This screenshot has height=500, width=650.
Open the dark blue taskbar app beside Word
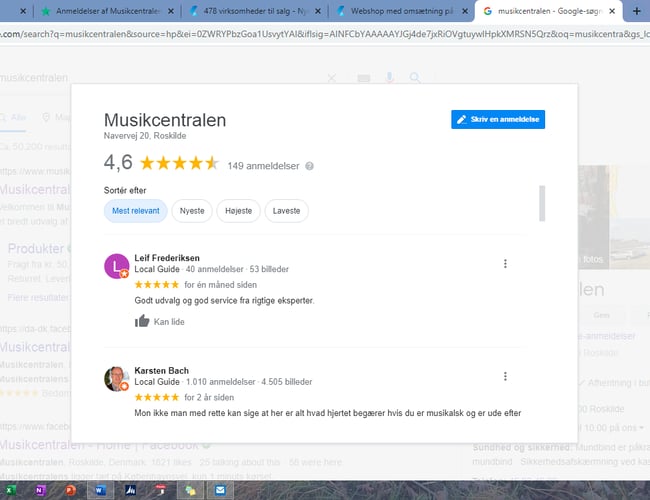(131, 490)
